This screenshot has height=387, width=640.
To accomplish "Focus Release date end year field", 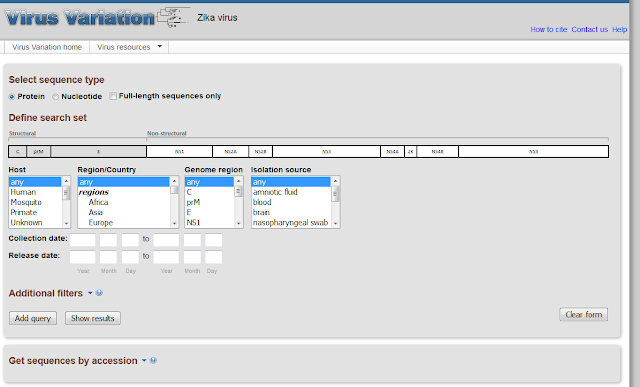I will point(166,257).
